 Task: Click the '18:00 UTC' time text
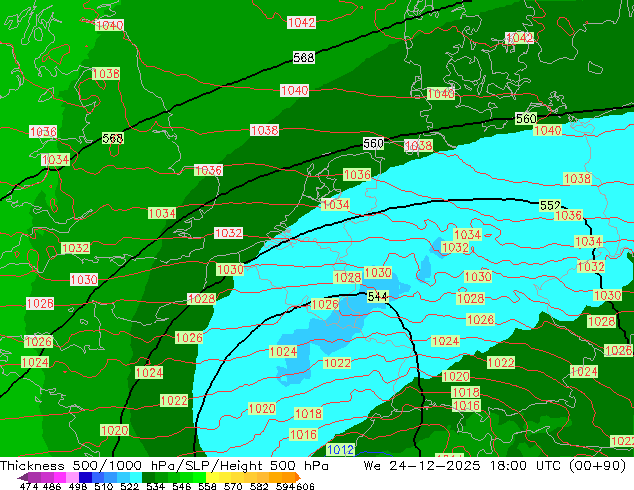(x=525, y=466)
